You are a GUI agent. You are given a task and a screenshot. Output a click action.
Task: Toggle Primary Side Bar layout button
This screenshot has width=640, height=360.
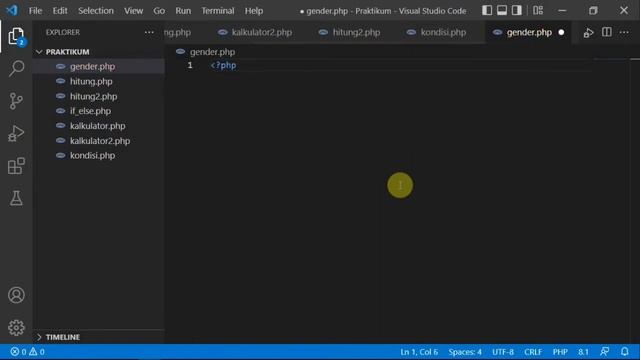487,10
